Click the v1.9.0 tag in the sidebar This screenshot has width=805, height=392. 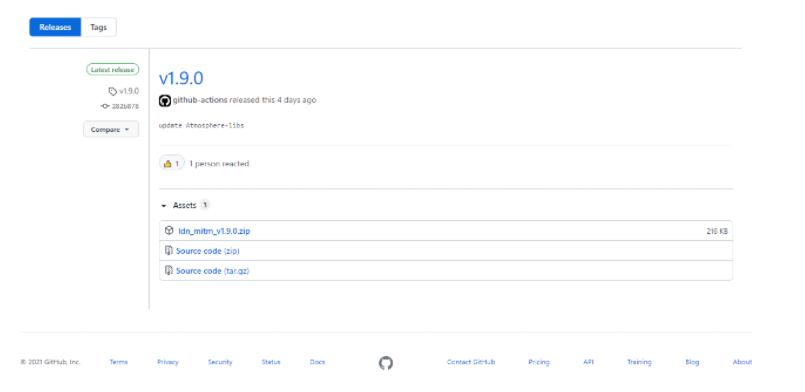(x=129, y=91)
